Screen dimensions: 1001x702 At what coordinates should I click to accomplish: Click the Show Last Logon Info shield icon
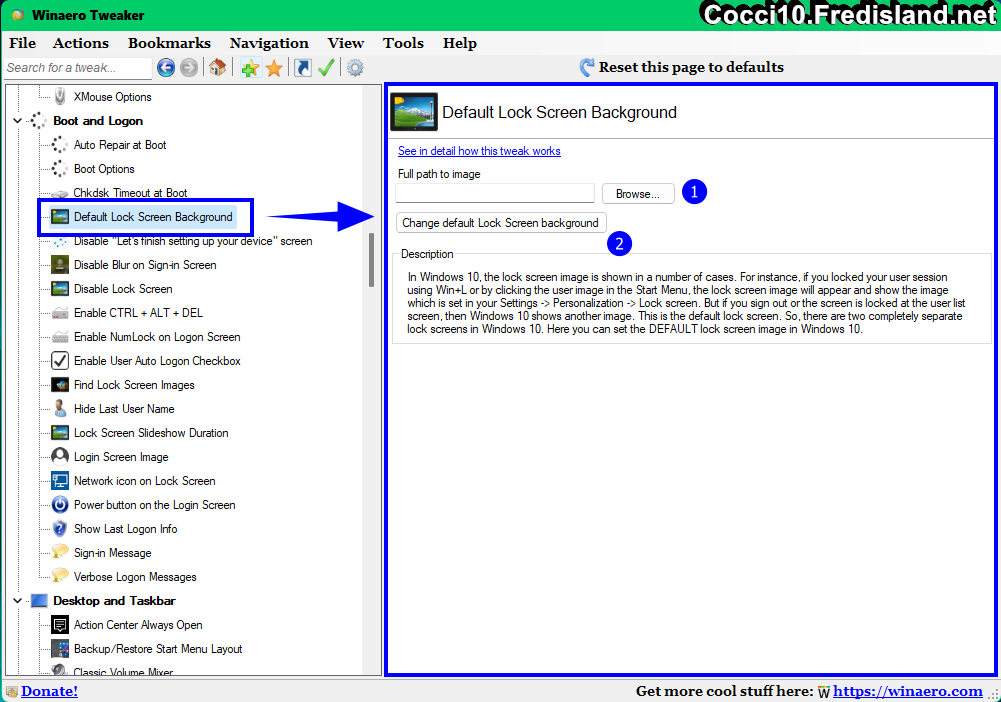click(59, 528)
